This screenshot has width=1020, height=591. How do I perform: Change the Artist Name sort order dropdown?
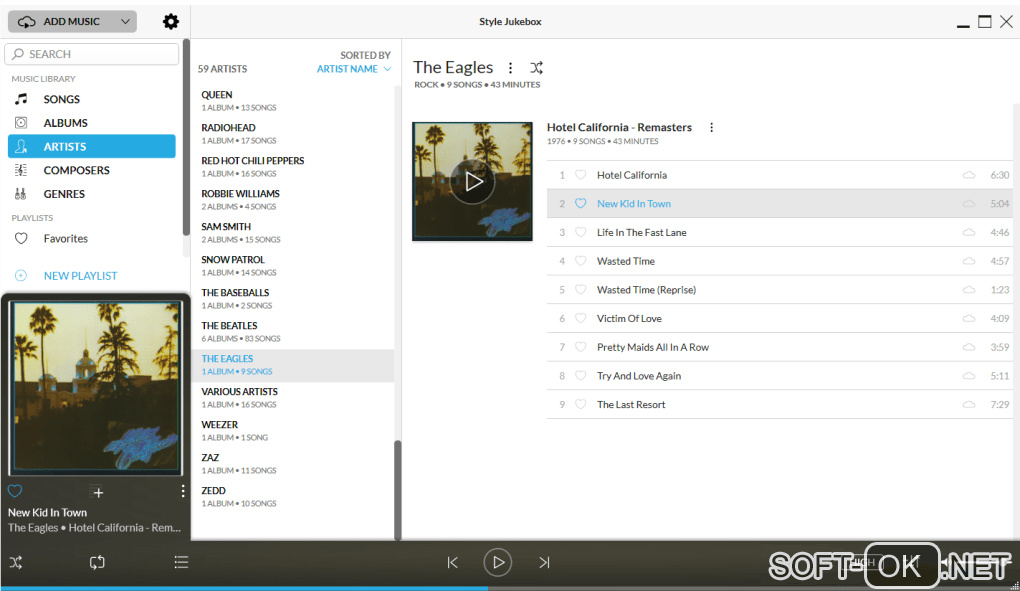(354, 69)
